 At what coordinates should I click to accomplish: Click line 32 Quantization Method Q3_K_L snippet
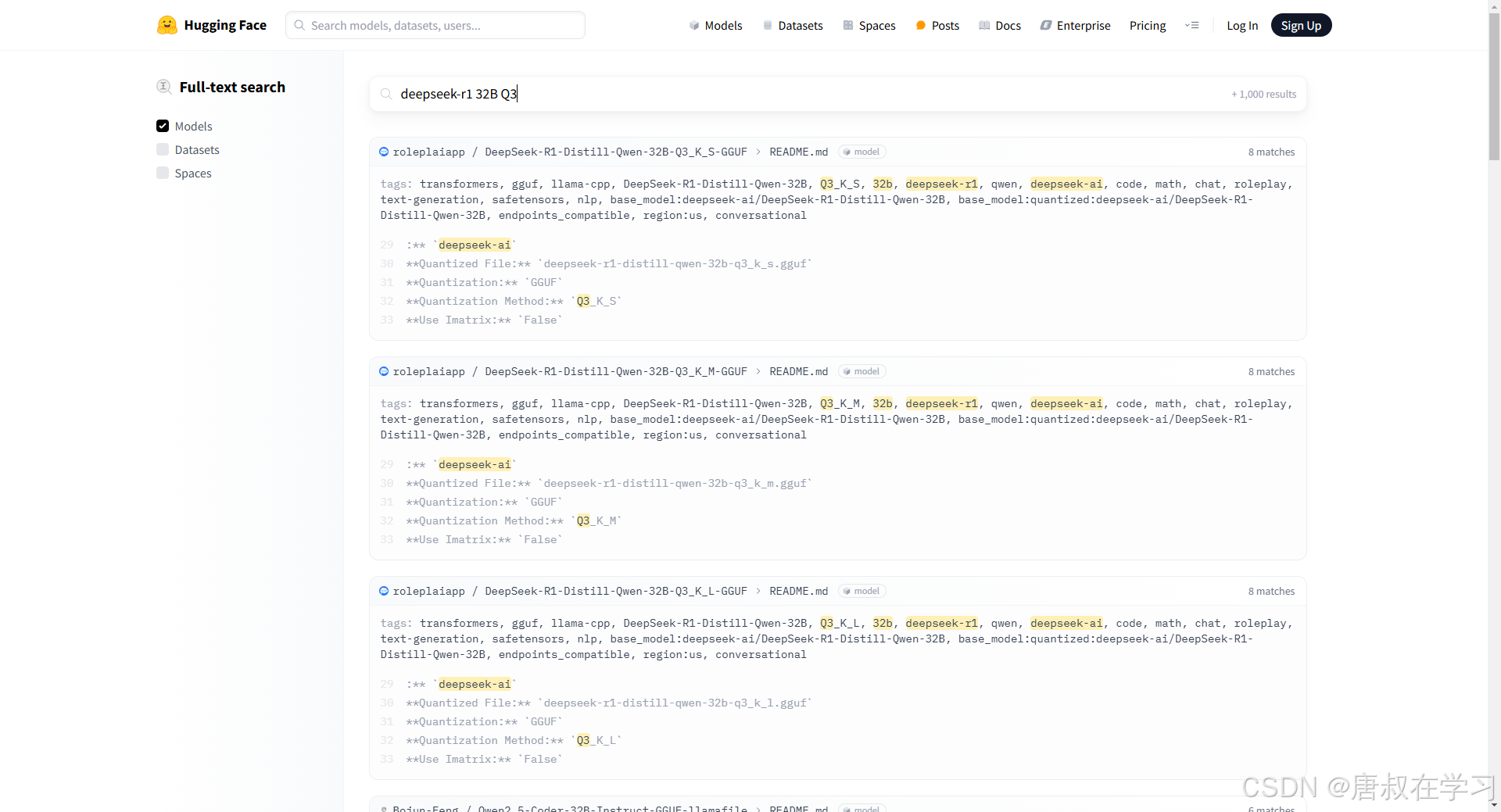[514, 740]
